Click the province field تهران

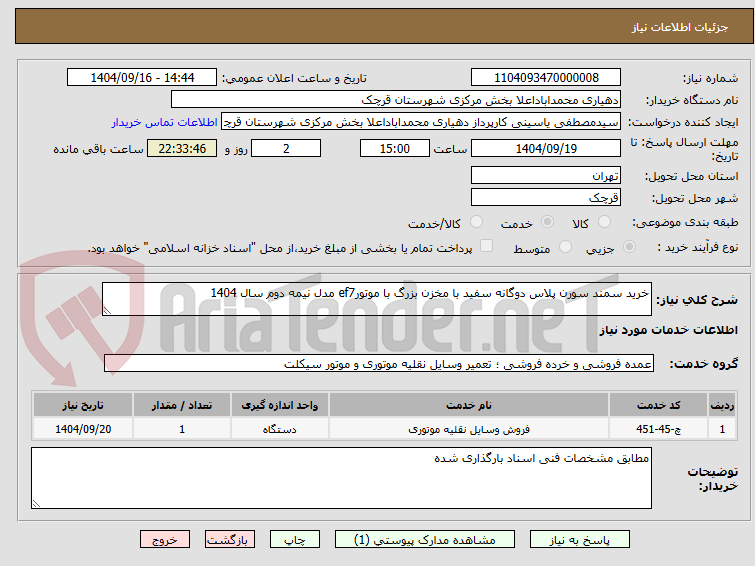[546, 175]
